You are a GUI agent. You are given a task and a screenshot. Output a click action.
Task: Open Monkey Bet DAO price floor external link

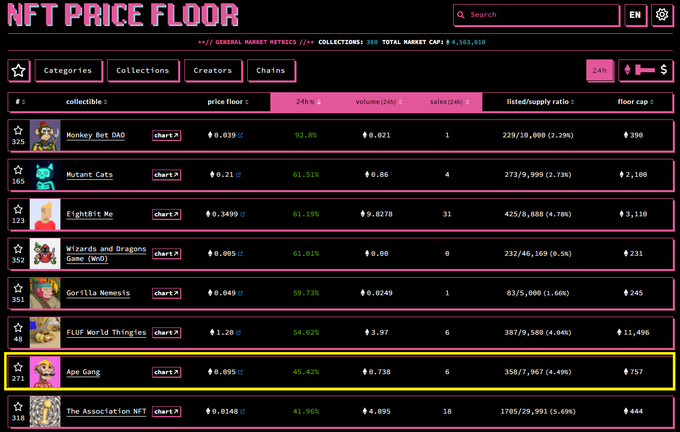pyautogui.click(x=241, y=135)
